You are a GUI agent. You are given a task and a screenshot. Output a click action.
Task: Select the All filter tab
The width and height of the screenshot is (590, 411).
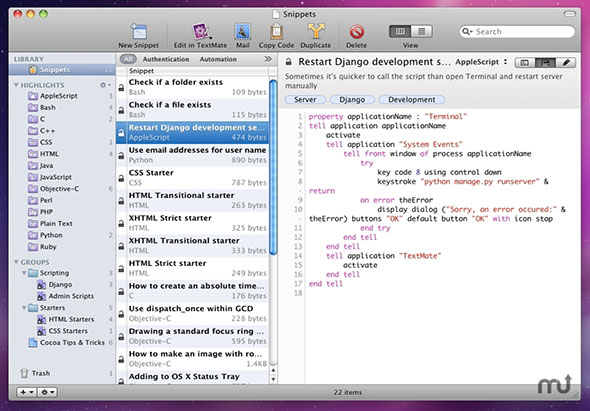[128, 59]
